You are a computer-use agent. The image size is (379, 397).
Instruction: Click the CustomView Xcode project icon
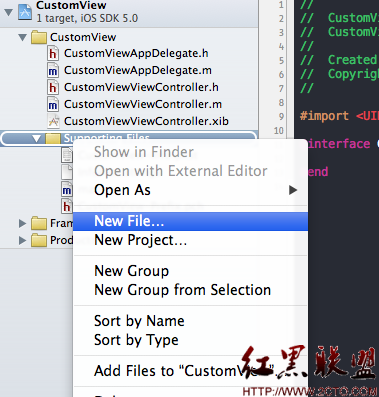pos(25,12)
